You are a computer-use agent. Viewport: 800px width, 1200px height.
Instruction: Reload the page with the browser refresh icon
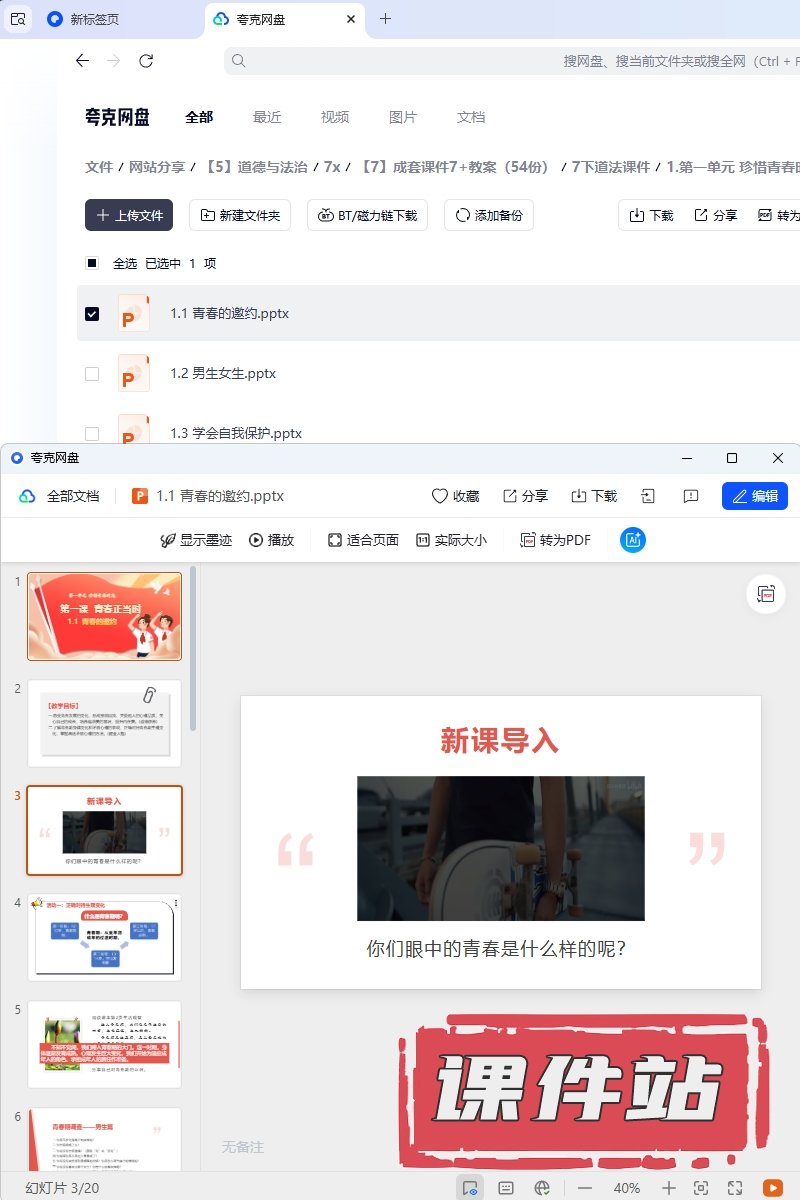pos(146,61)
